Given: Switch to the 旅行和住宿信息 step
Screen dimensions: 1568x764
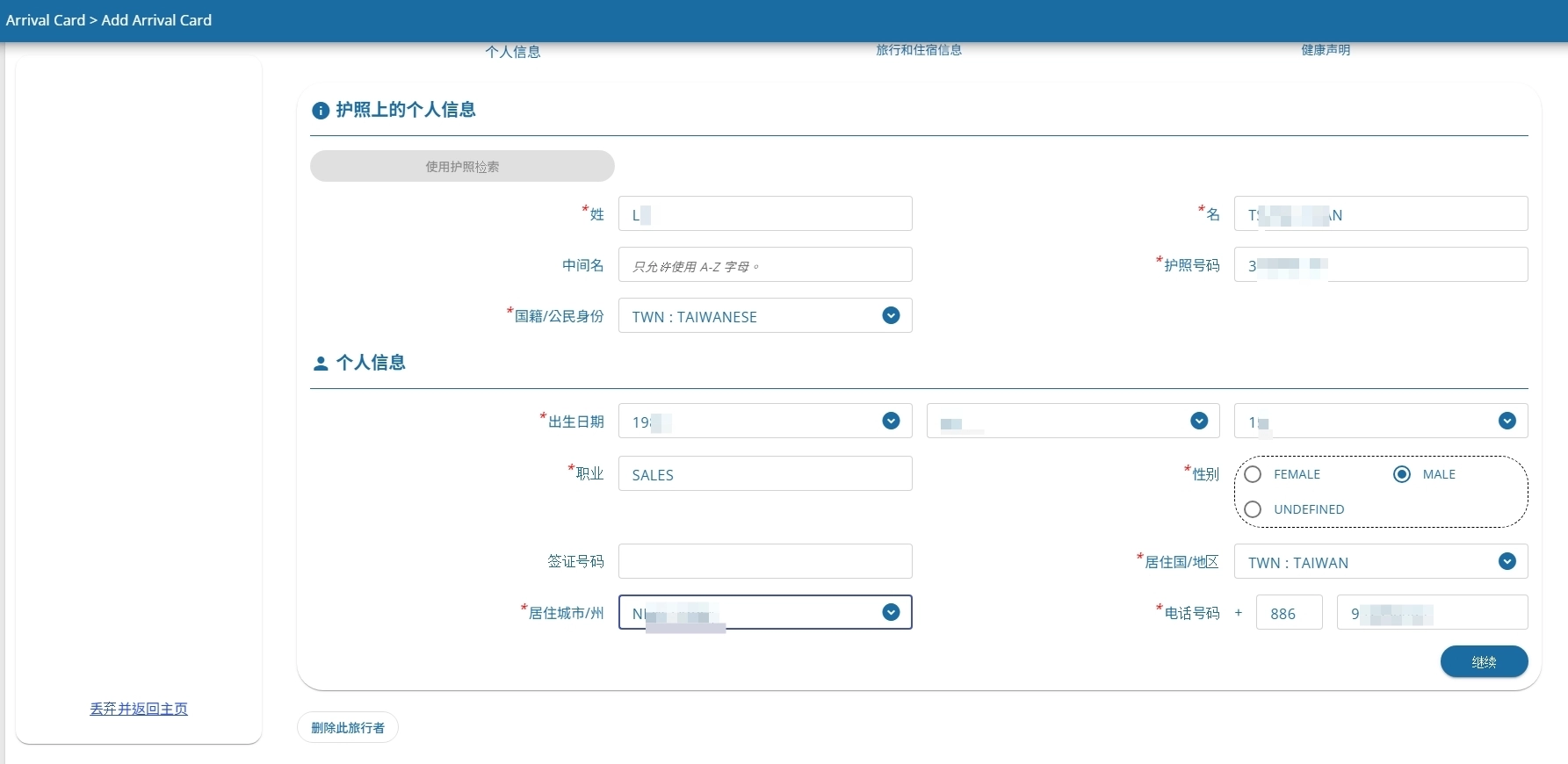Looking at the screenshot, I should click(919, 50).
